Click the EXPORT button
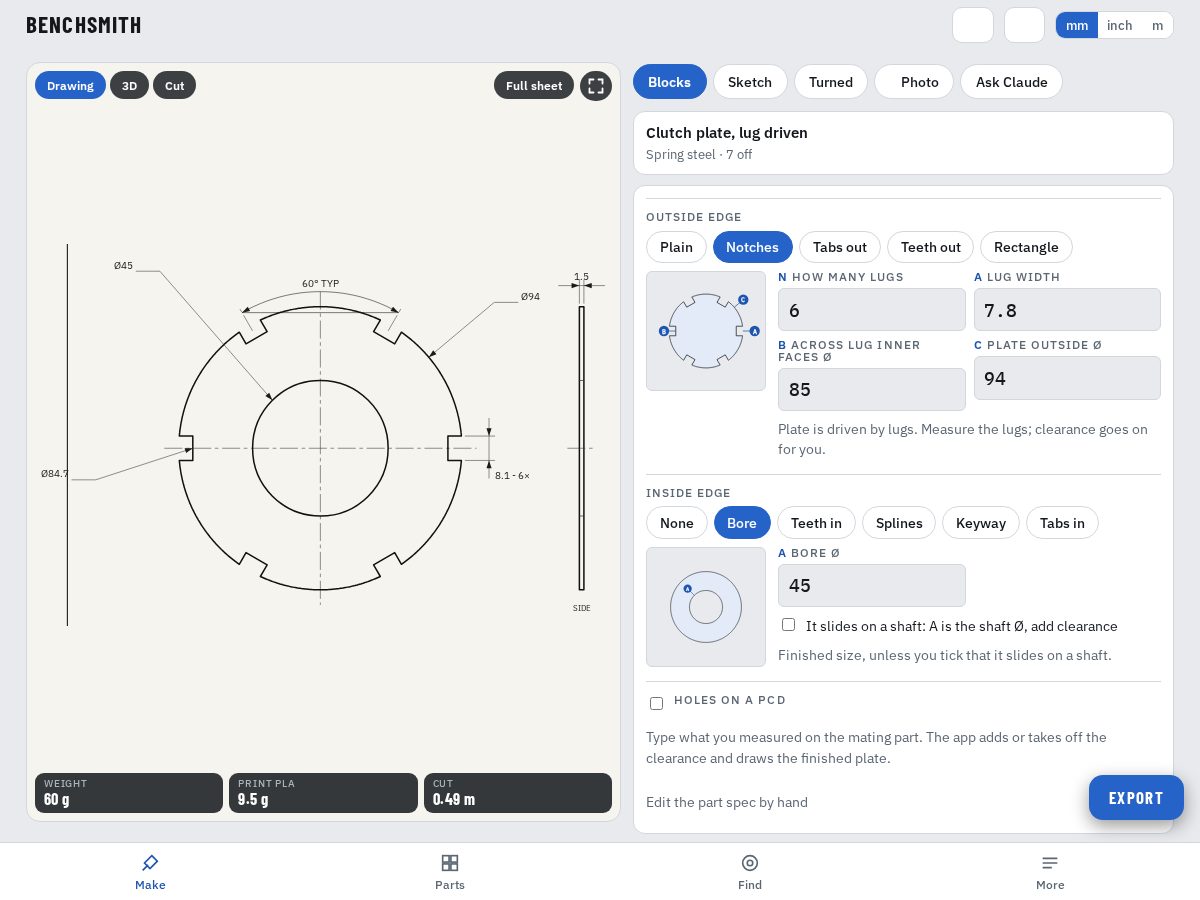 [1136, 798]
